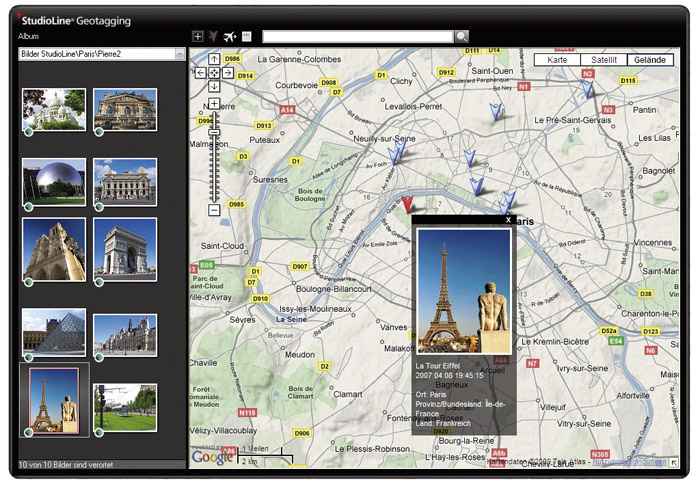The height and width of the screenshot is (484, 700).
Task: Click globe icon on Eiffel Tower thumbnail
Action: [x=29, y=432]
